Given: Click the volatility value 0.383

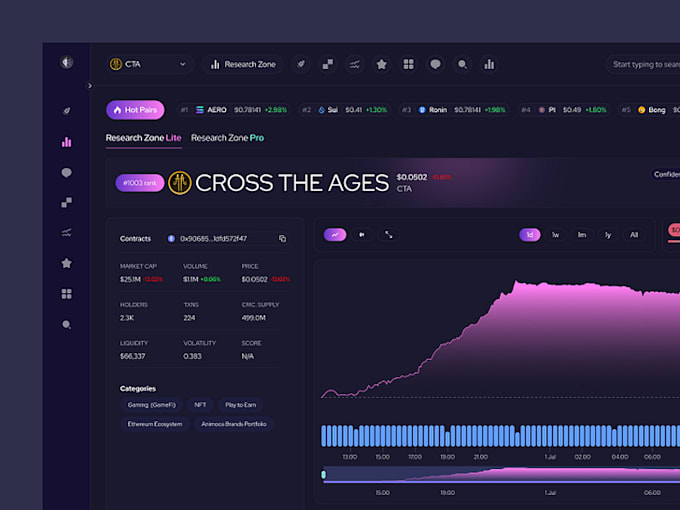Looking at the screenshot, I should tap(192, 356).
